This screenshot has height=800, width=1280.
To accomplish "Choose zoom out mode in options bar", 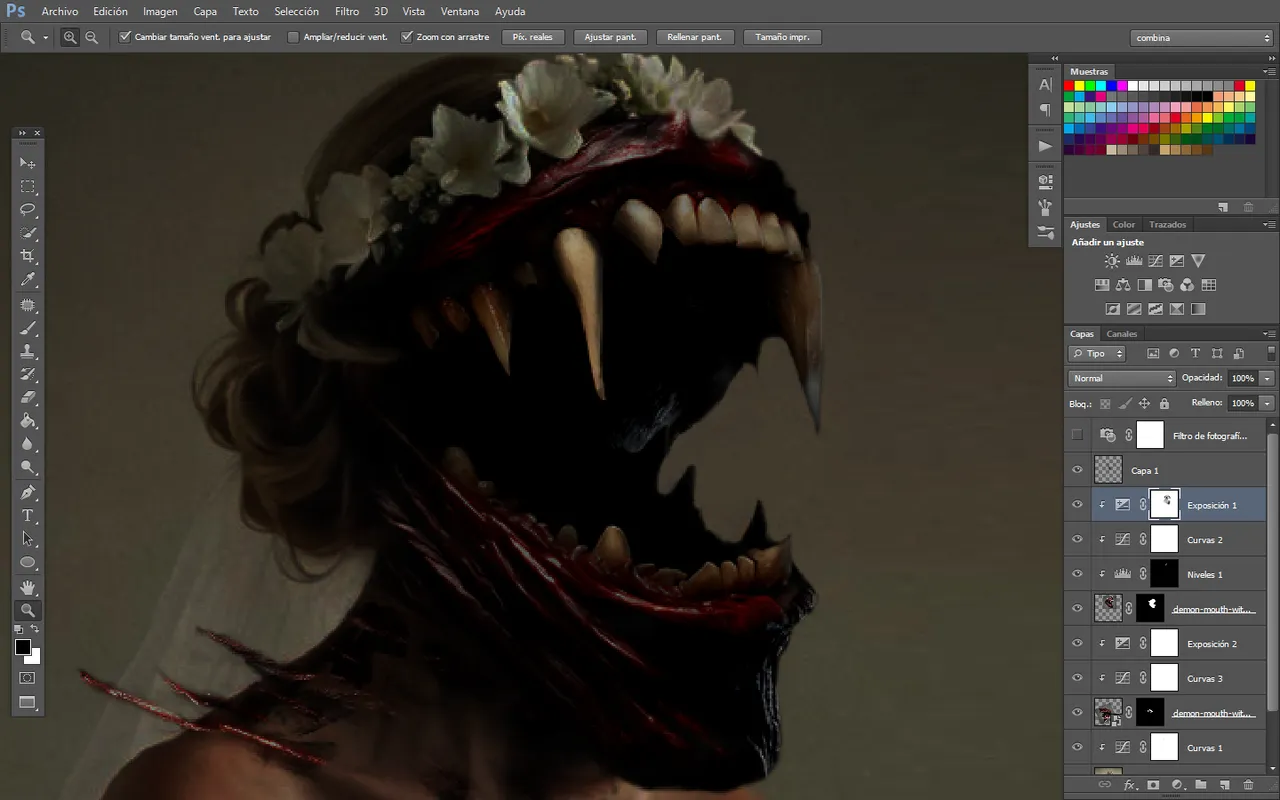I will point(91,37).
